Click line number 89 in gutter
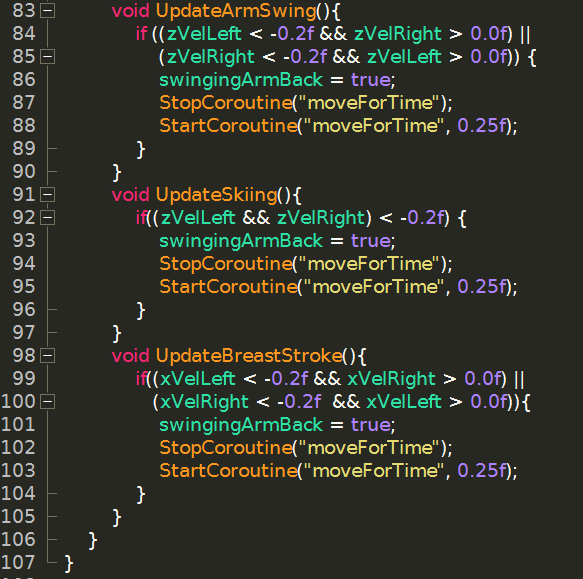 click(24, 149)
